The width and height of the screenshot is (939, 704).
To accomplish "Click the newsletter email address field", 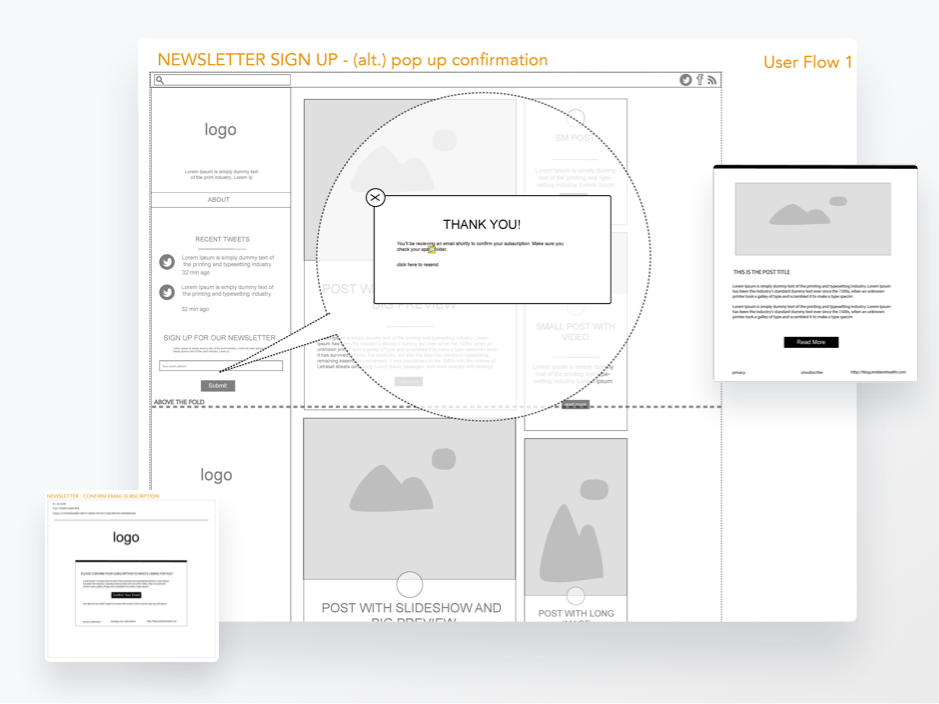I will tap(221, 366).
